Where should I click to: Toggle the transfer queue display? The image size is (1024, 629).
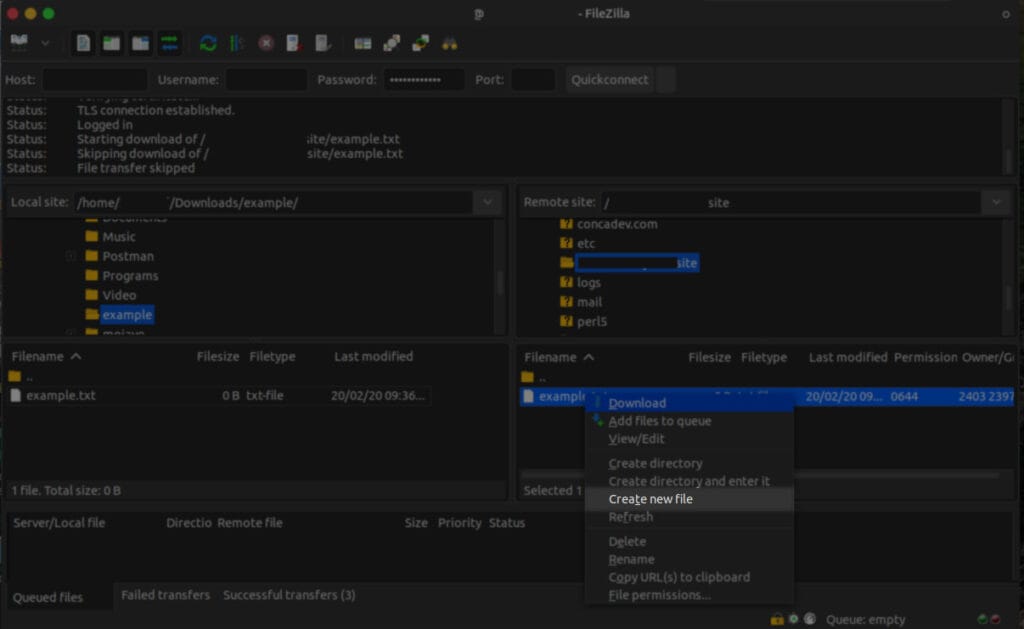click(x=168, y=43)
